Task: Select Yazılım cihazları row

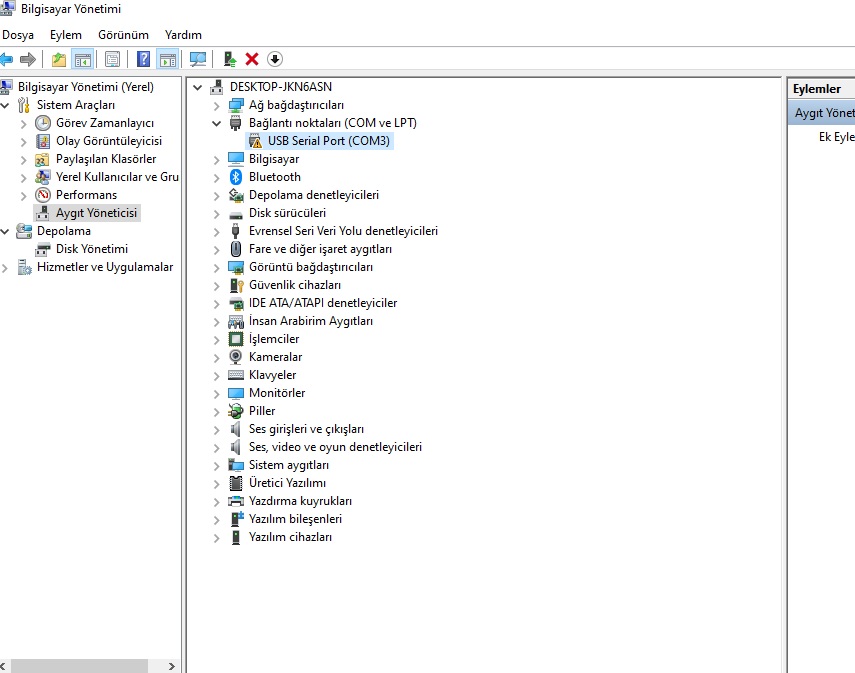Action: [x=290, y=537]
